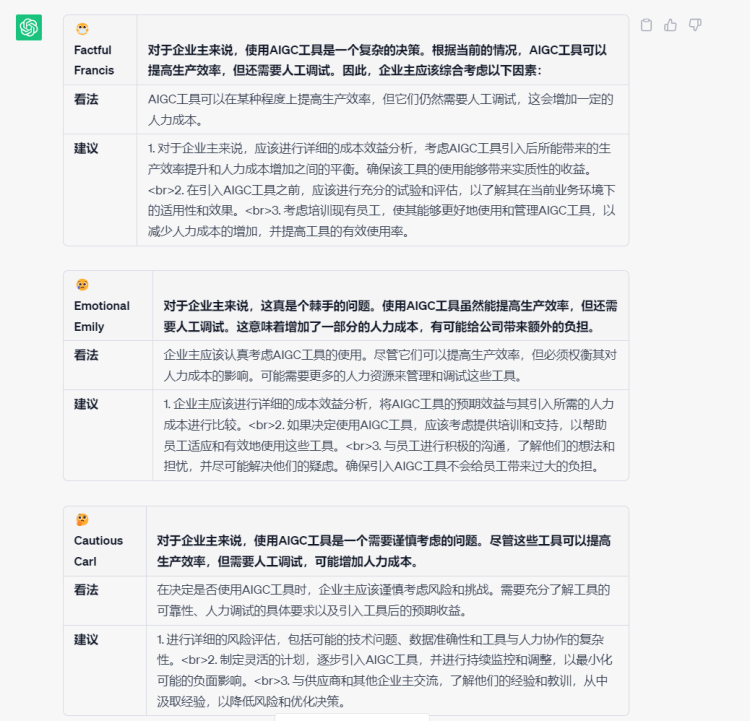The image size is (750, 721).
Task: Give the response a thumbs up
Action: (x=671, y=25)
